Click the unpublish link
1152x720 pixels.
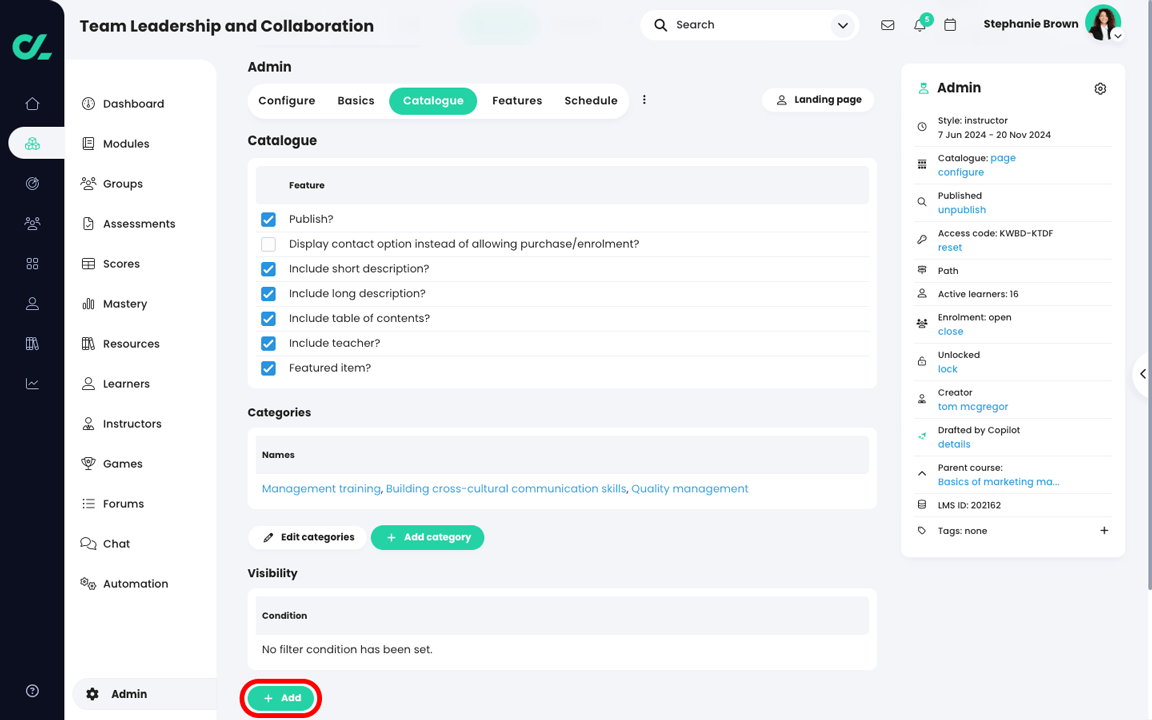pyautogui.click(x=961, y=209)
